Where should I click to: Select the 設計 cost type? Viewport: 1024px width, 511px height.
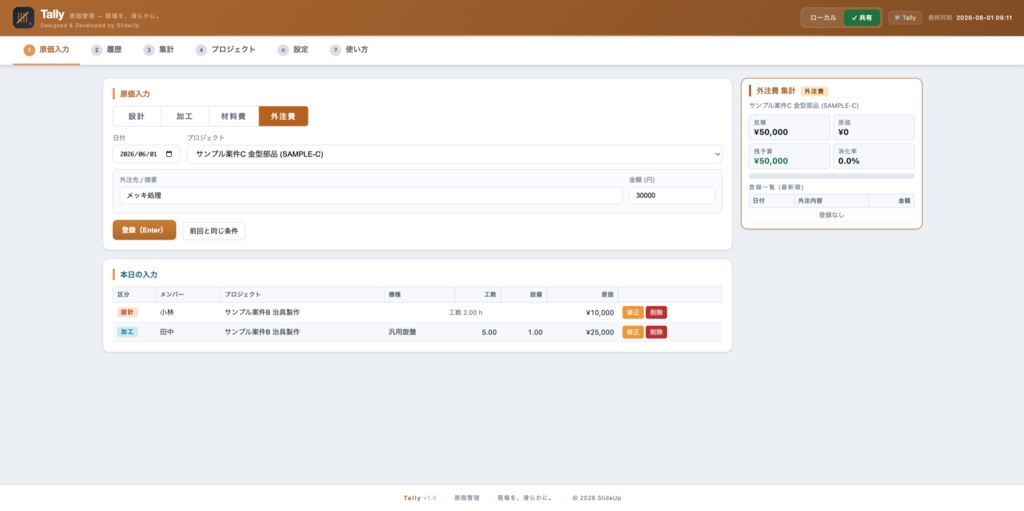pyautogui.click(x=136, y=116)
